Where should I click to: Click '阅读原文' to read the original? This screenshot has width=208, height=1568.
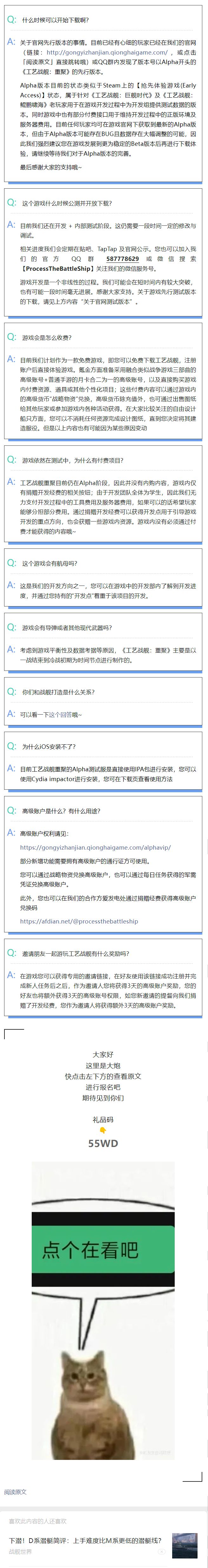click(x=15, y=1491)
